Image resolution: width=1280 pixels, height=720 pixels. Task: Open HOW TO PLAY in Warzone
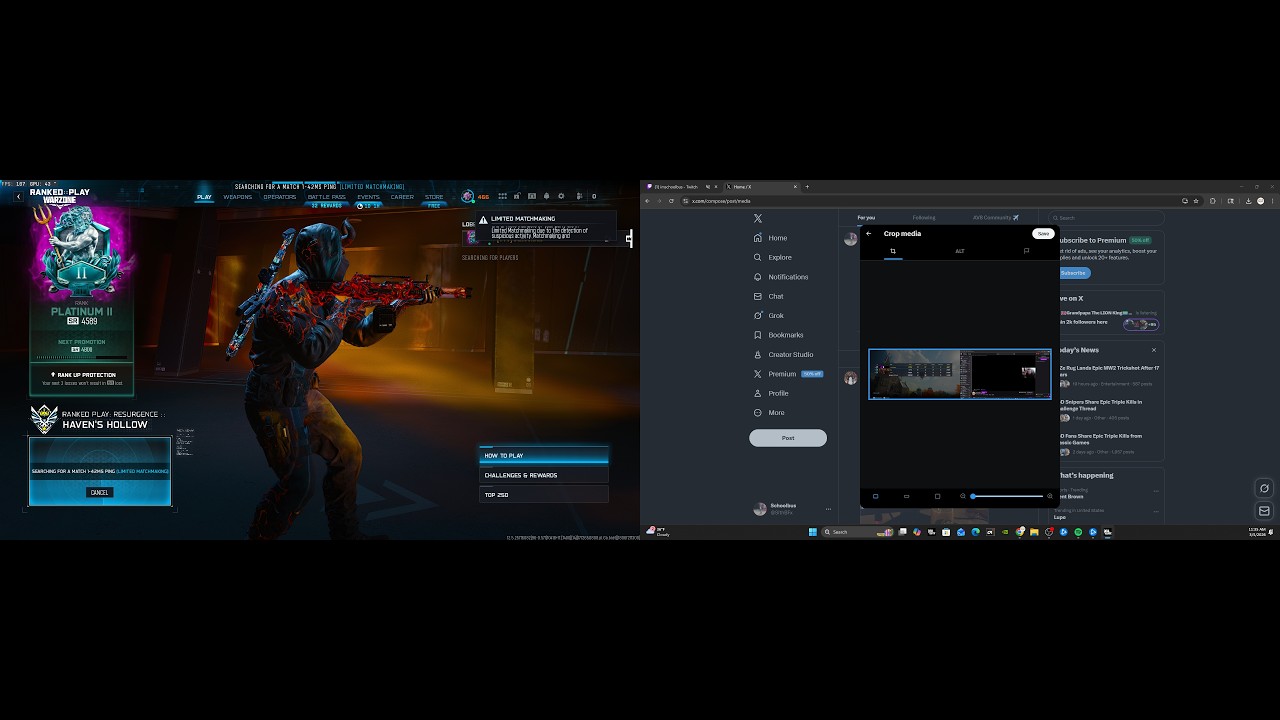(x=544, y=455)
